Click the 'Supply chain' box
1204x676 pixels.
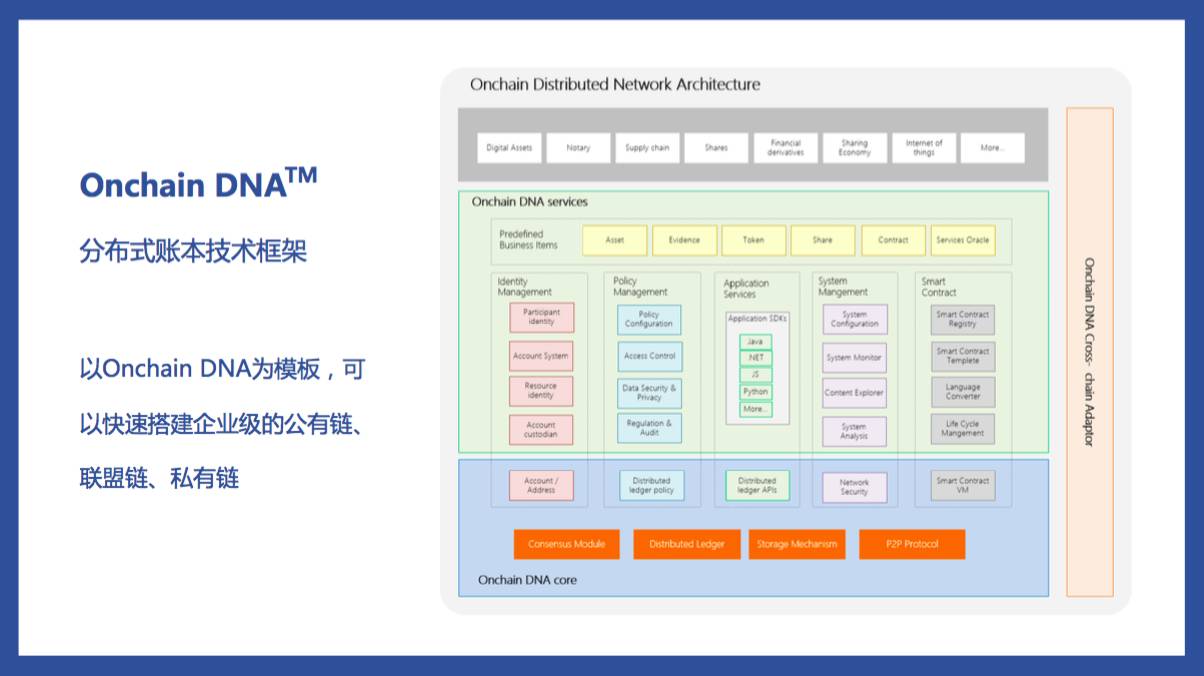[647, 148]
